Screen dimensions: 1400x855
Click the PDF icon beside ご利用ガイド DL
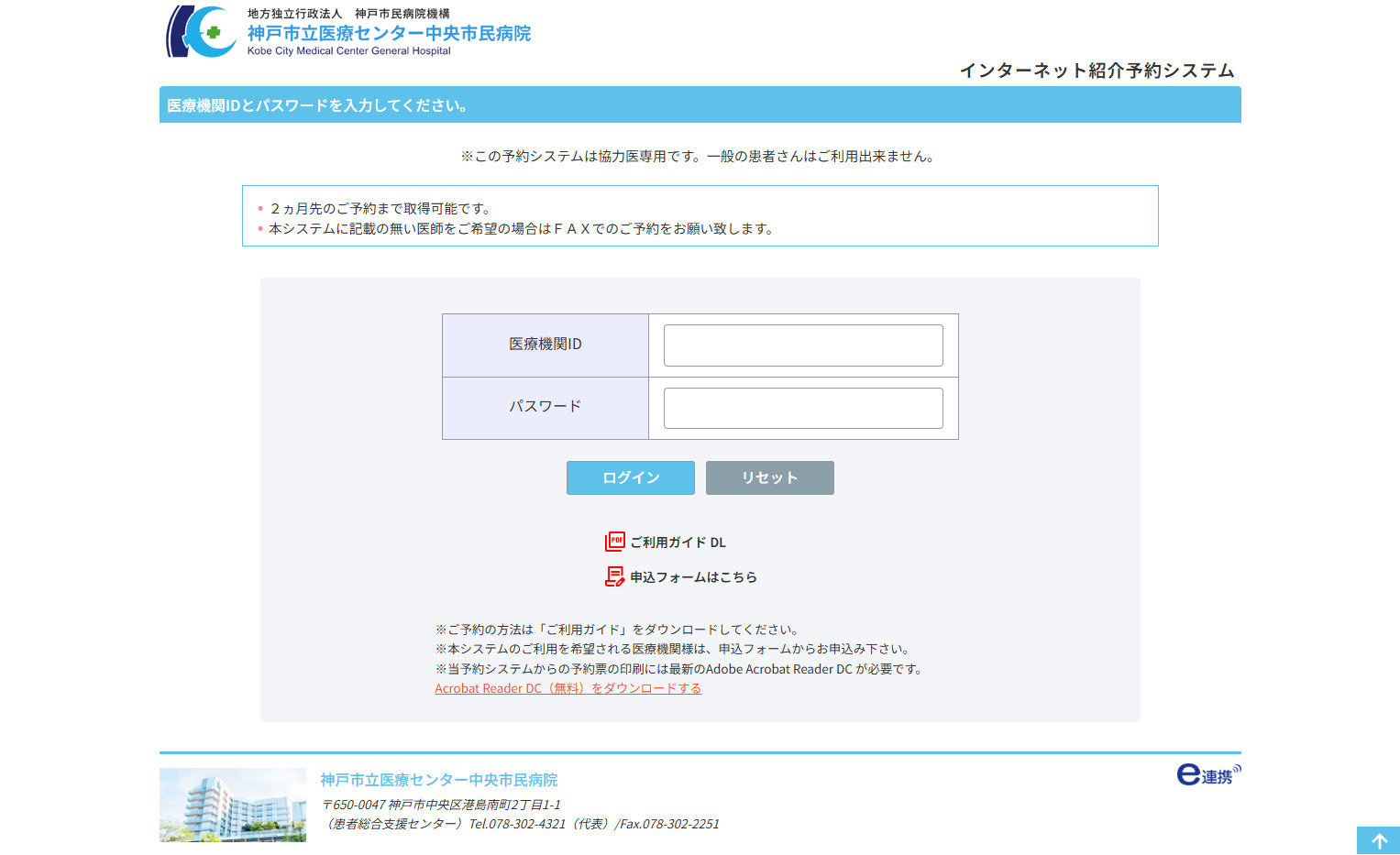tap(614, 542)
